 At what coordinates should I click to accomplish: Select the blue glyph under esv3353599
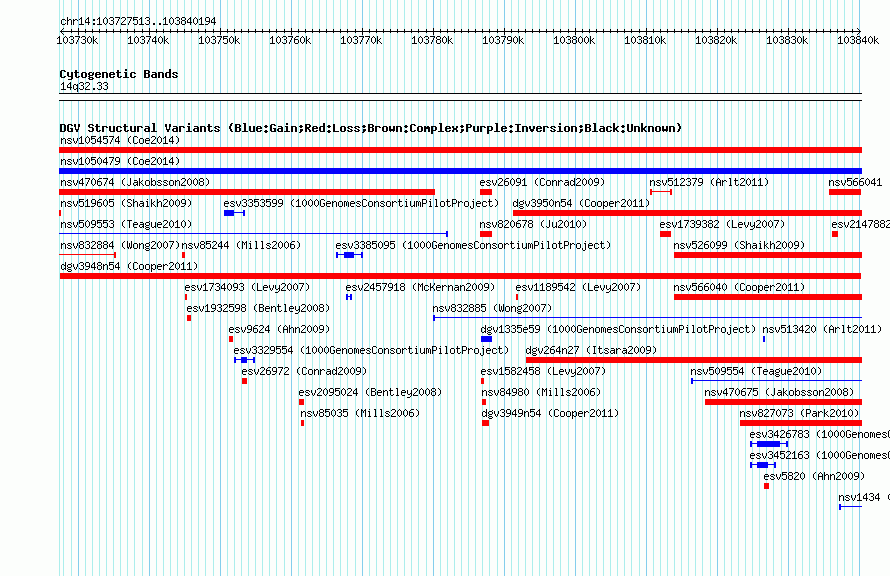click(x=234, y=213)
